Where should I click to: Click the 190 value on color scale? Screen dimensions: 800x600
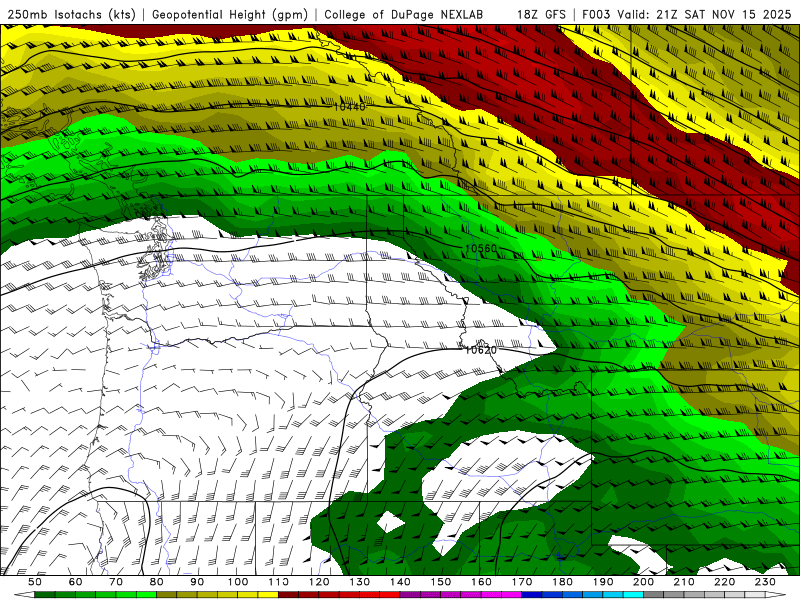click(x=603, y=582)
